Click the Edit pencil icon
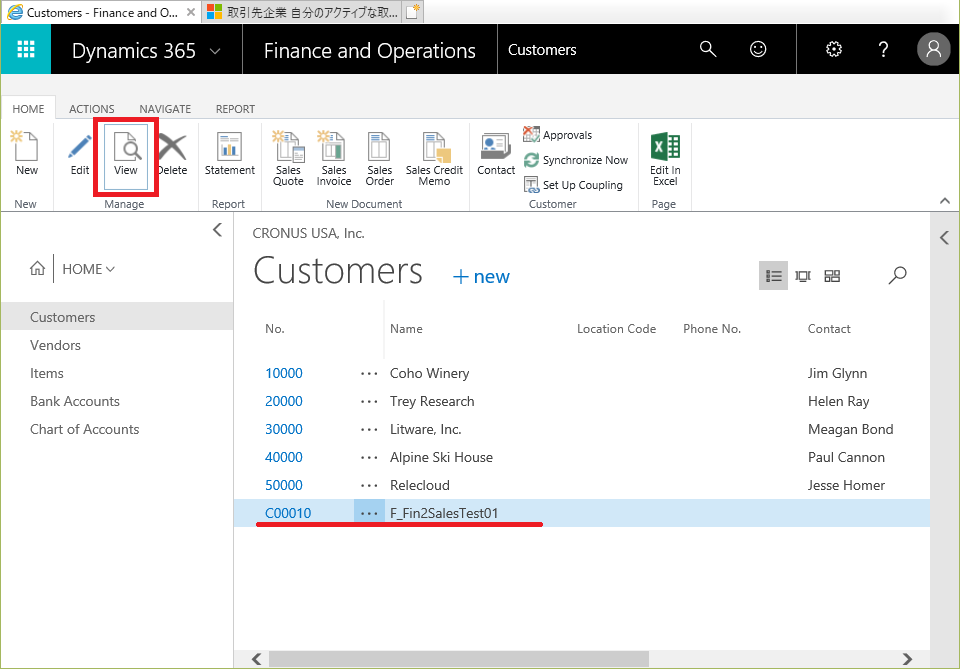Viewport: 960px width, 669px height. pyautogui.click(x=80, y=153)
